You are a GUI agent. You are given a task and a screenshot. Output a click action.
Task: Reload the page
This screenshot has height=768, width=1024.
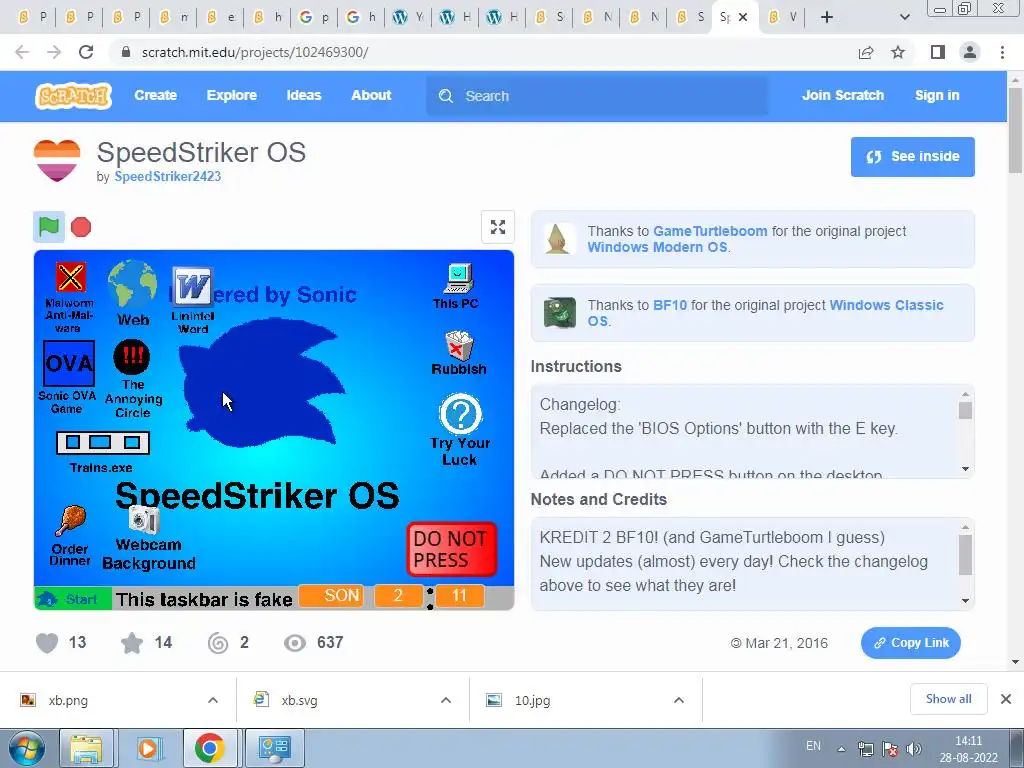[86, 52]
